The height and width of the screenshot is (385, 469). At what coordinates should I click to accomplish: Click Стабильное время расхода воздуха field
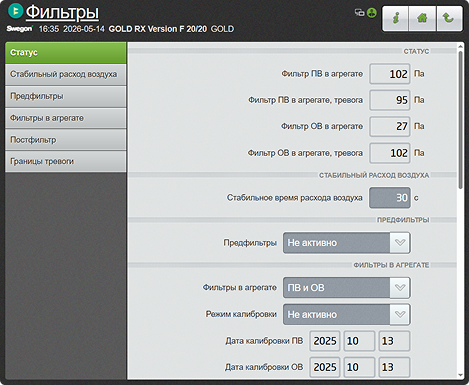point(390,198)
